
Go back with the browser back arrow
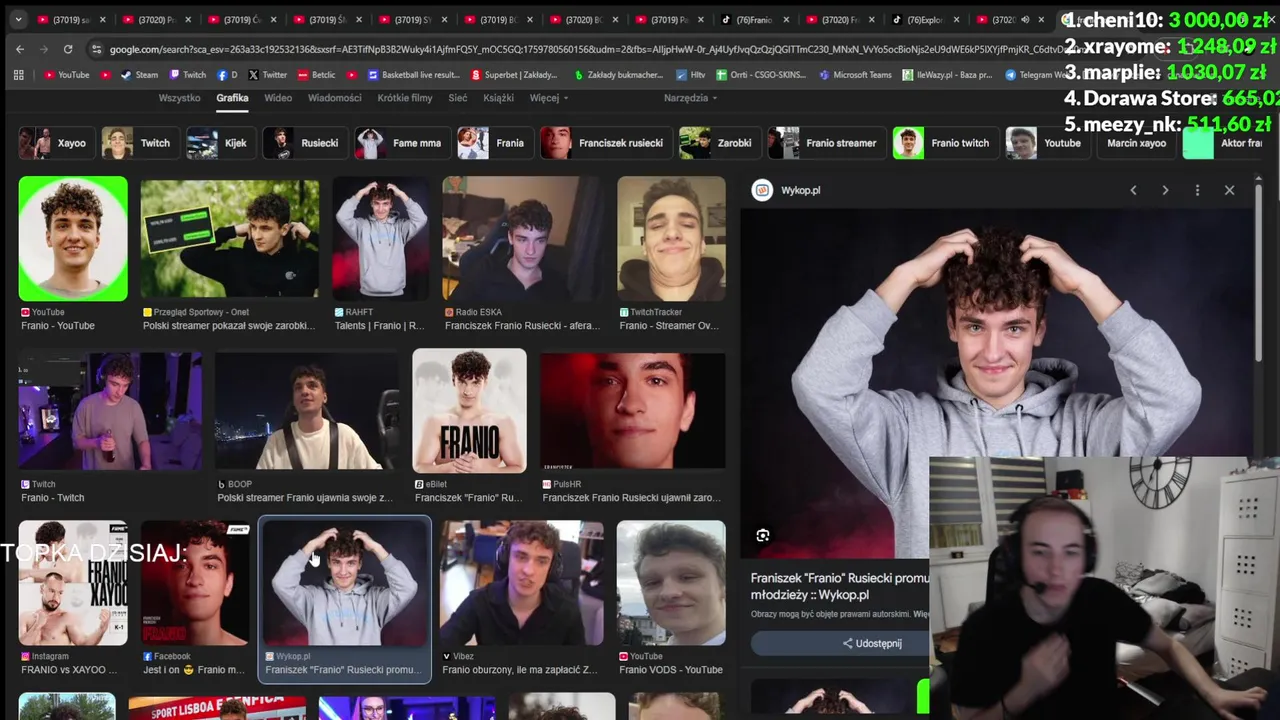(x=20, y=49)
